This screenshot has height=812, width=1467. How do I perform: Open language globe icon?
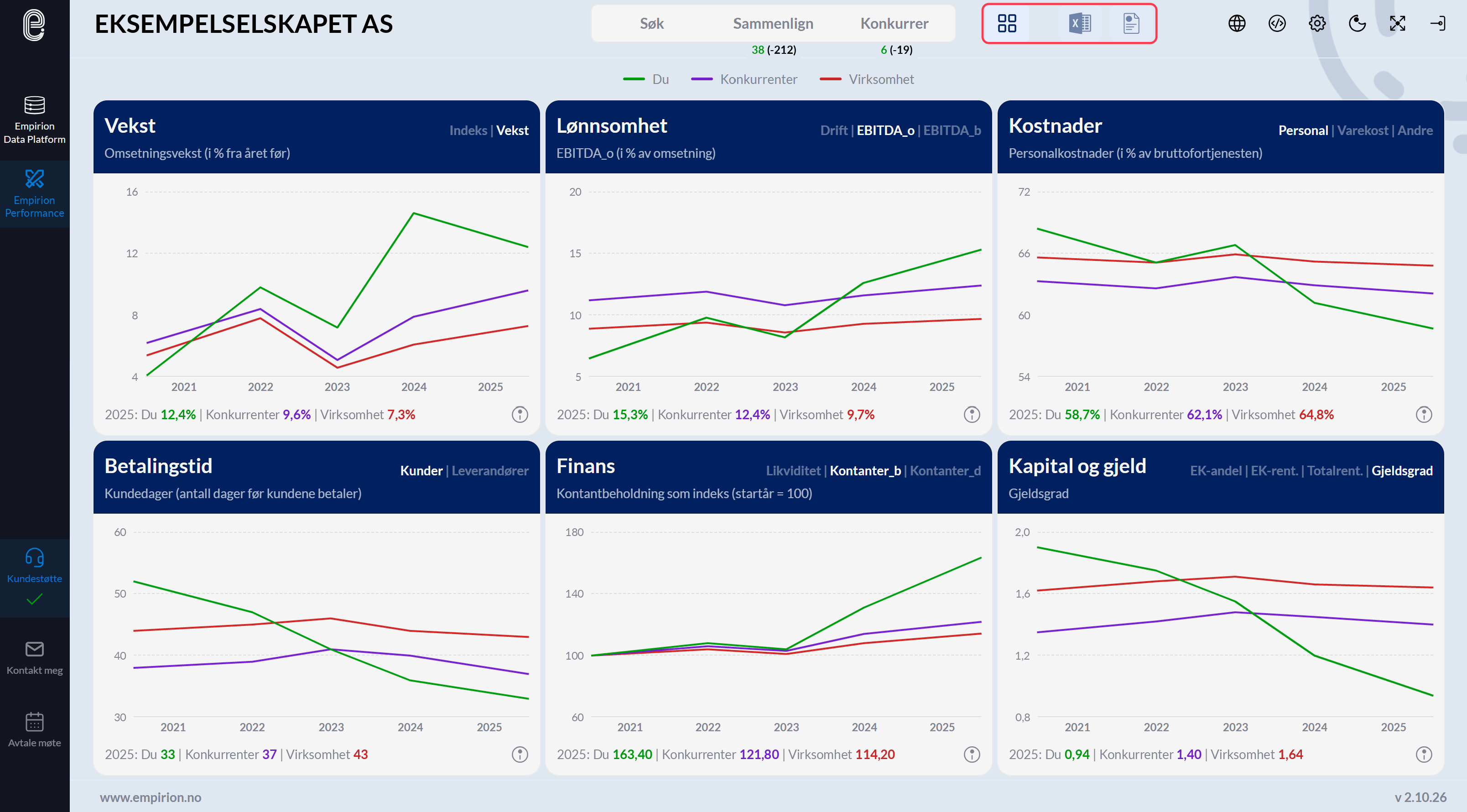pos(1237,23)
